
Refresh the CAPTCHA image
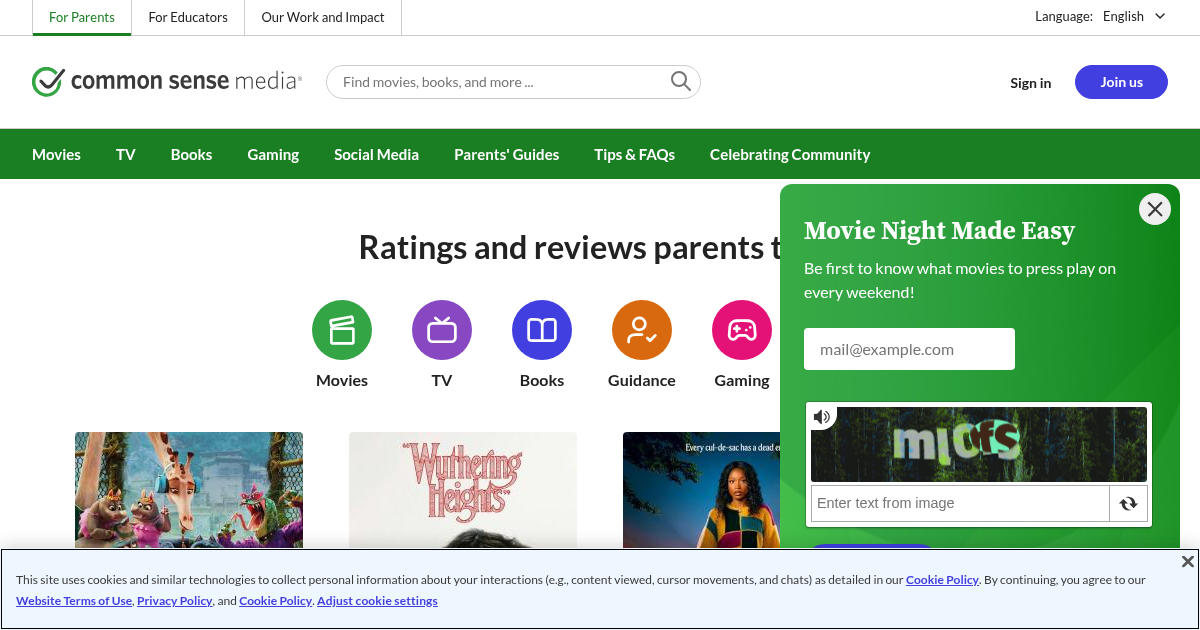click(1129, 503)
